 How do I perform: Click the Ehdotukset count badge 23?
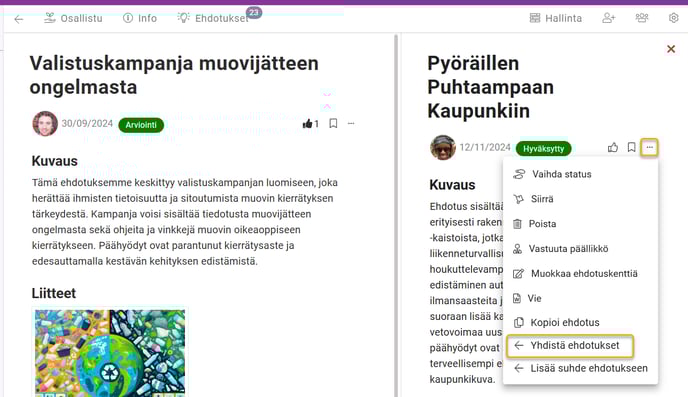254,12
